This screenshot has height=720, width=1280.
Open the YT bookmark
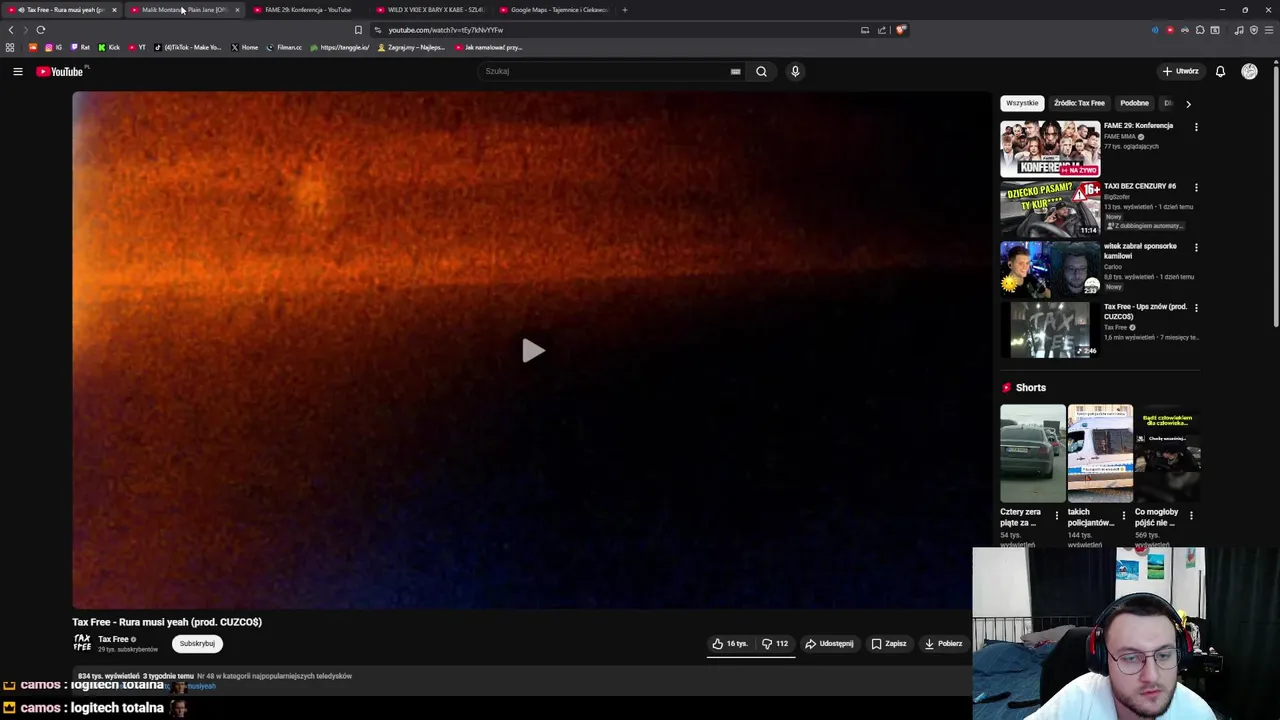[137, 47]
